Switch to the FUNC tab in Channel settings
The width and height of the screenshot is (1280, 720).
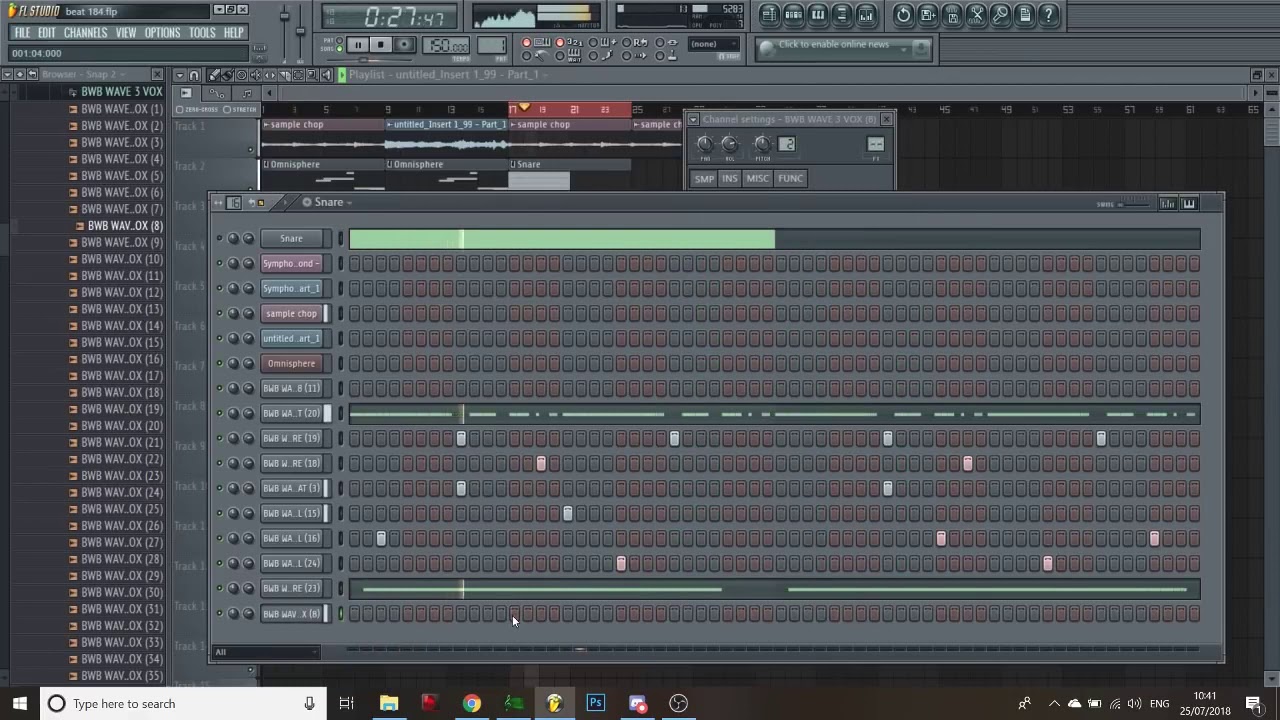click(790, 178)
